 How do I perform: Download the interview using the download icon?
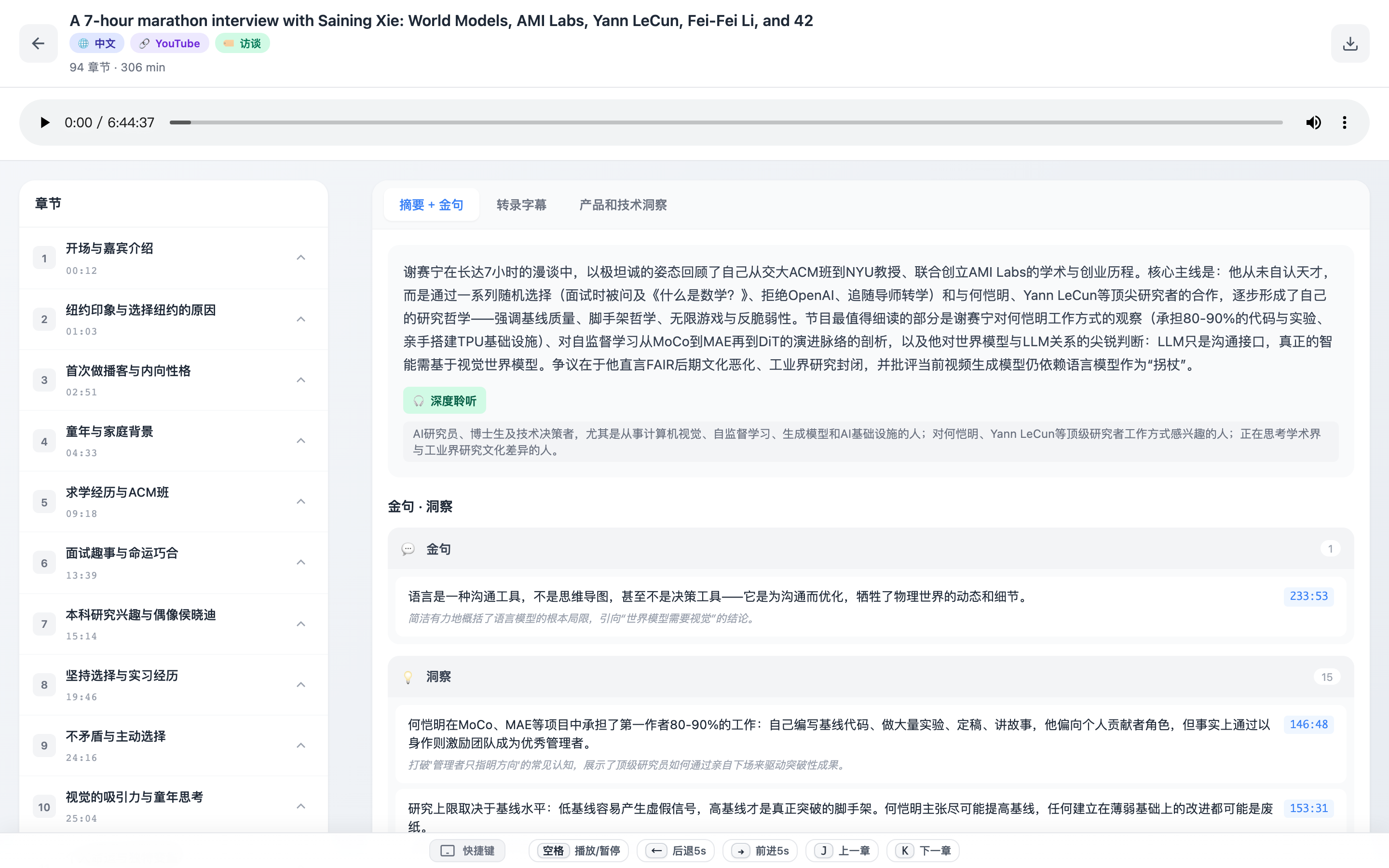coord(1350,43)
